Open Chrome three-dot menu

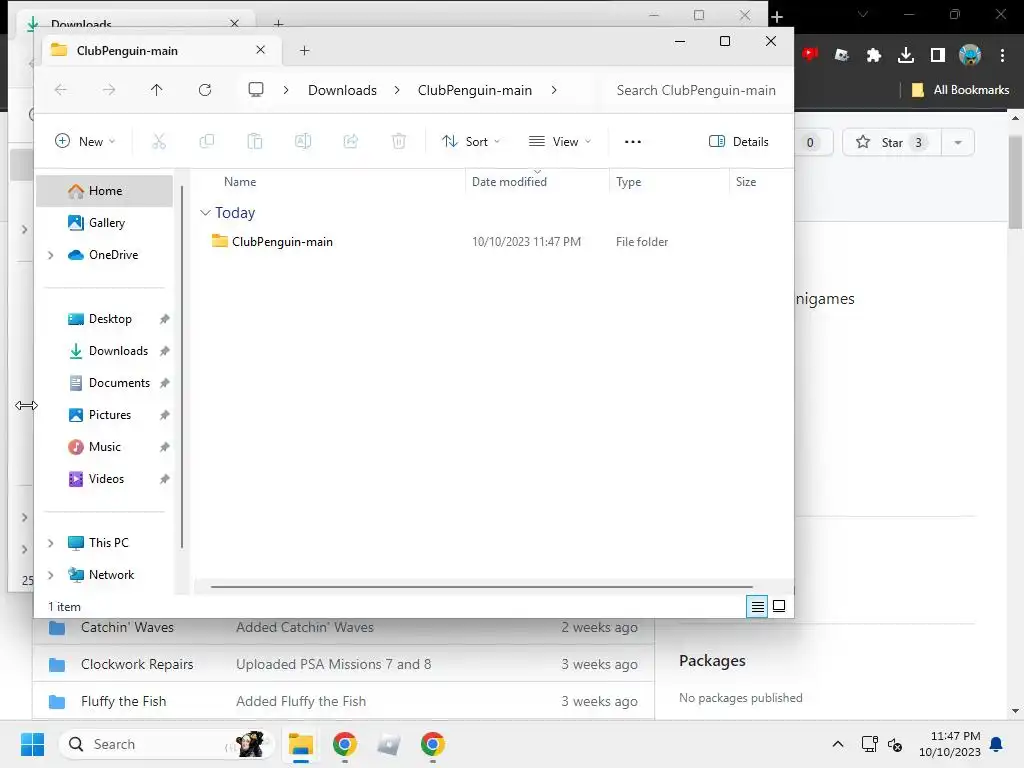click(x=1002, y=56)
